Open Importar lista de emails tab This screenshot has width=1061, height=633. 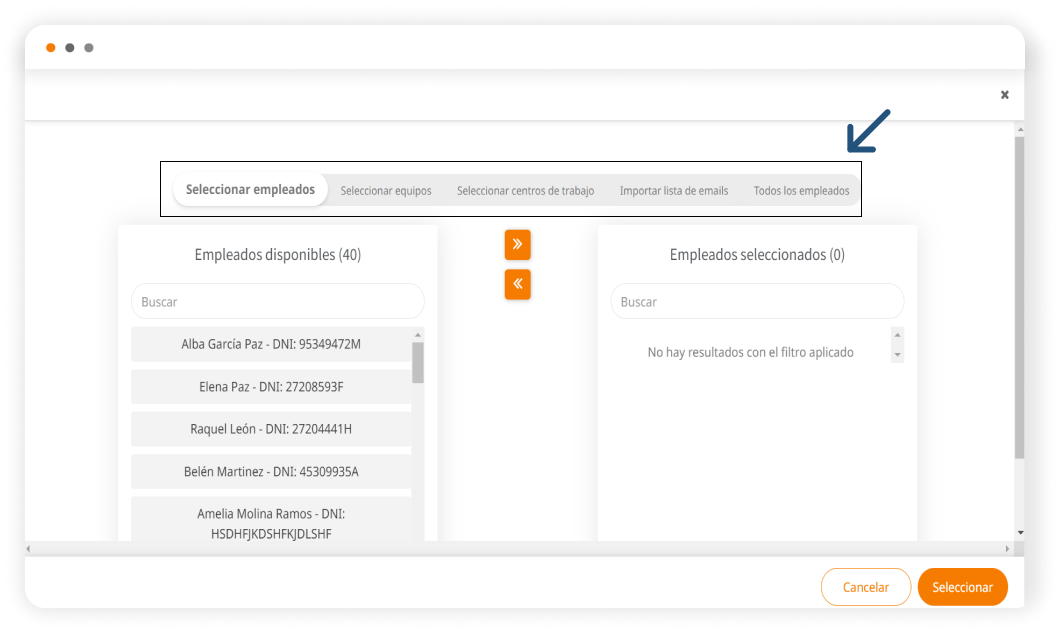coord(674,191)
